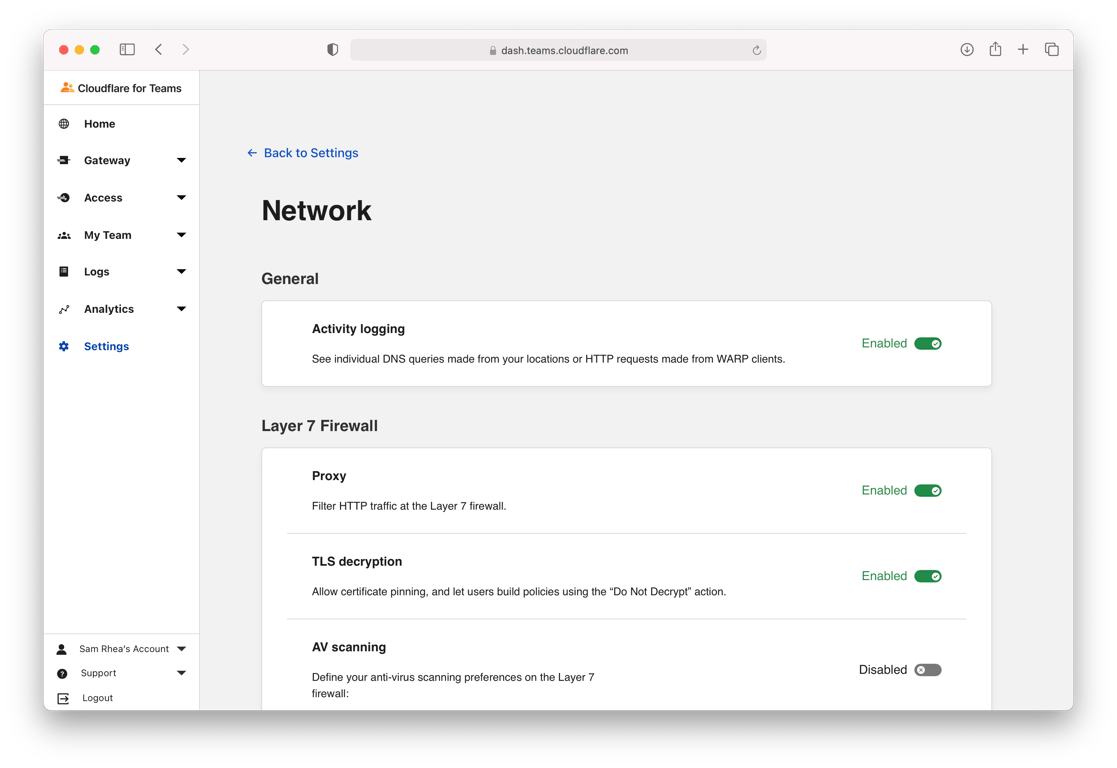Viewport: 1117px width, 768px height.
Task: Click the Safari share icon
Action: point(995,48)
